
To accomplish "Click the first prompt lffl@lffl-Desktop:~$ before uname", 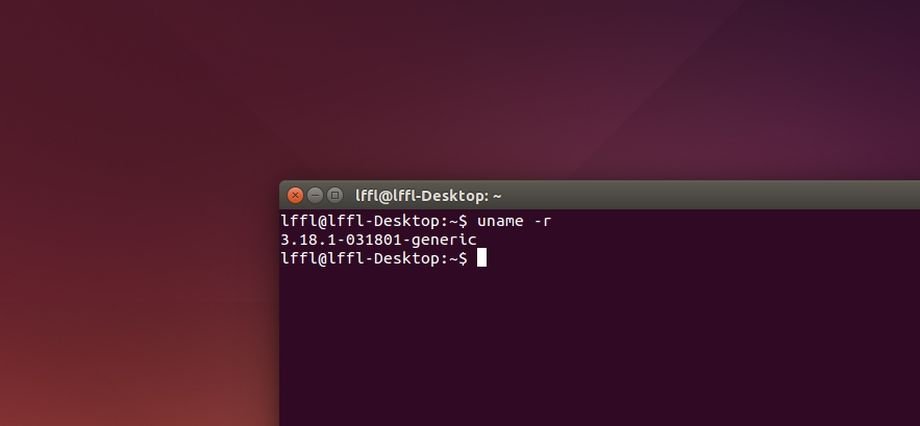I will pos(374,221).
